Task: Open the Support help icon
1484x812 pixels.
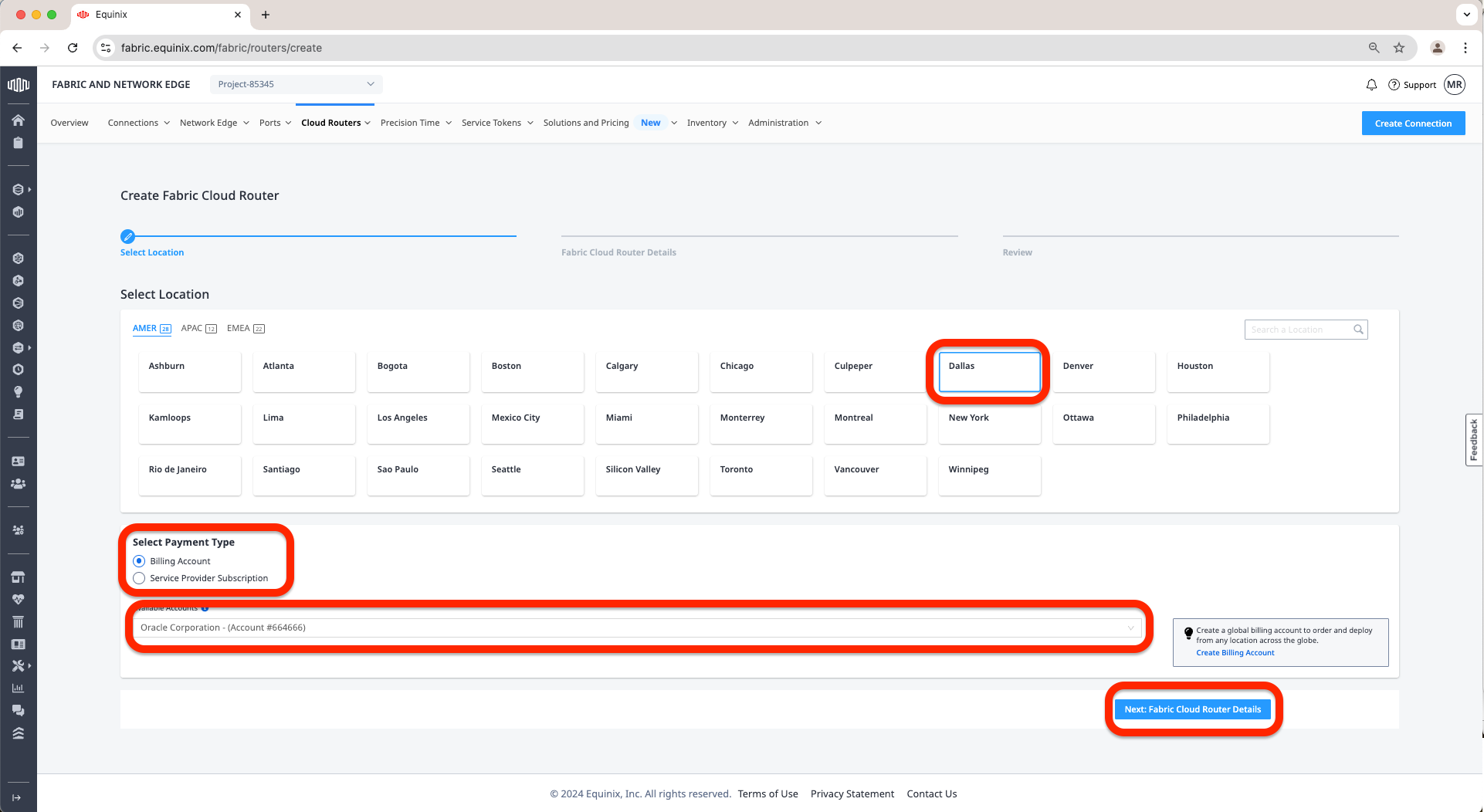Action: tap(1394, 85)
